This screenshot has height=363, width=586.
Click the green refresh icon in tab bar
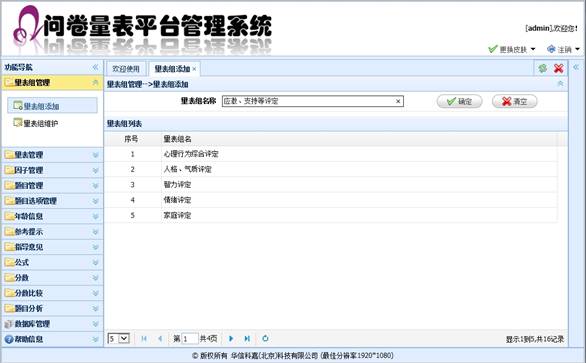[543, 68]
